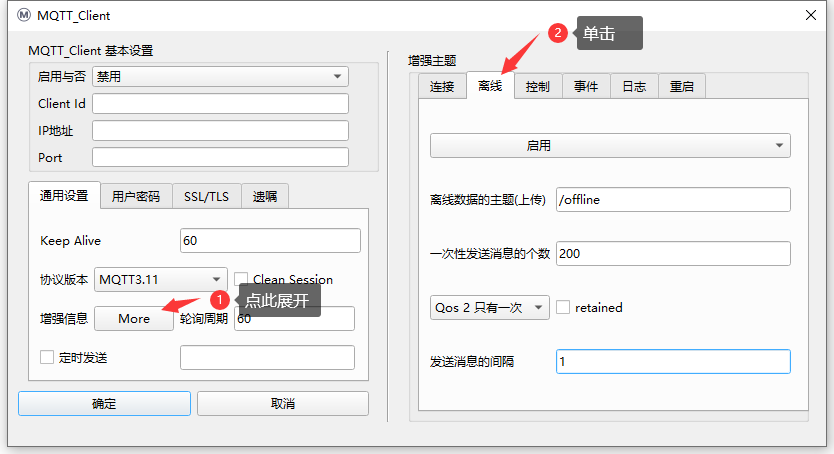Enable the 定时发送 checkbox
Viewport: 834px width, 454px height.
[47, 357]
